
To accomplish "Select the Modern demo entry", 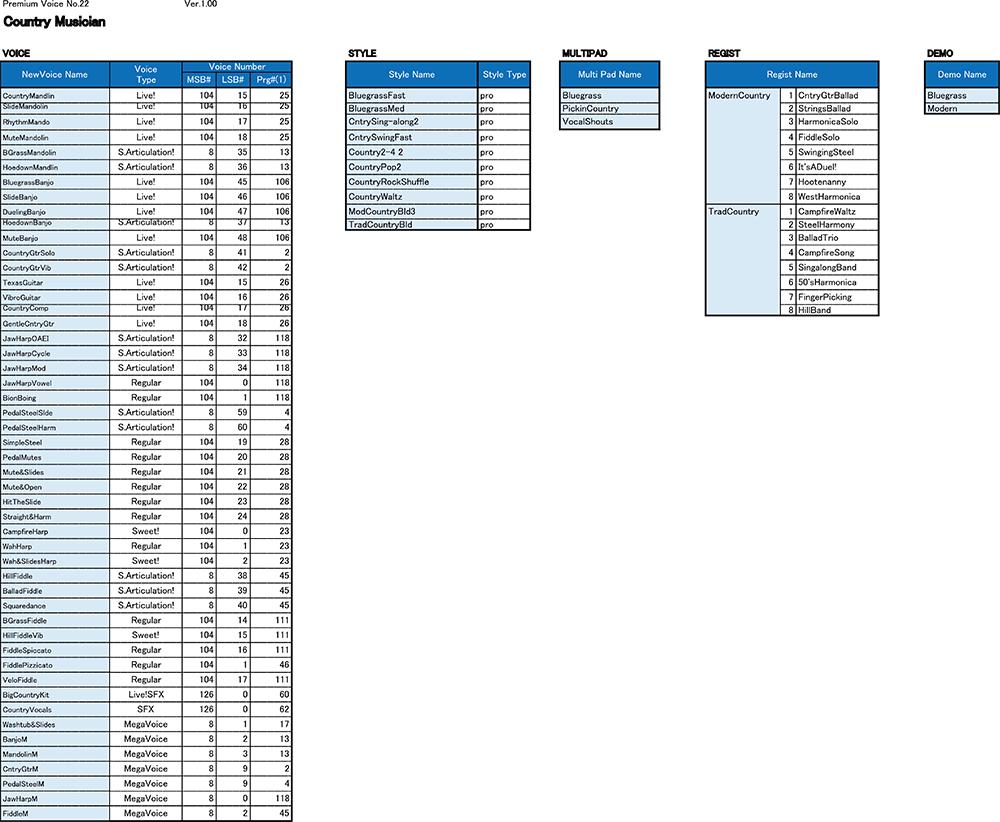I will pos(961,109).
